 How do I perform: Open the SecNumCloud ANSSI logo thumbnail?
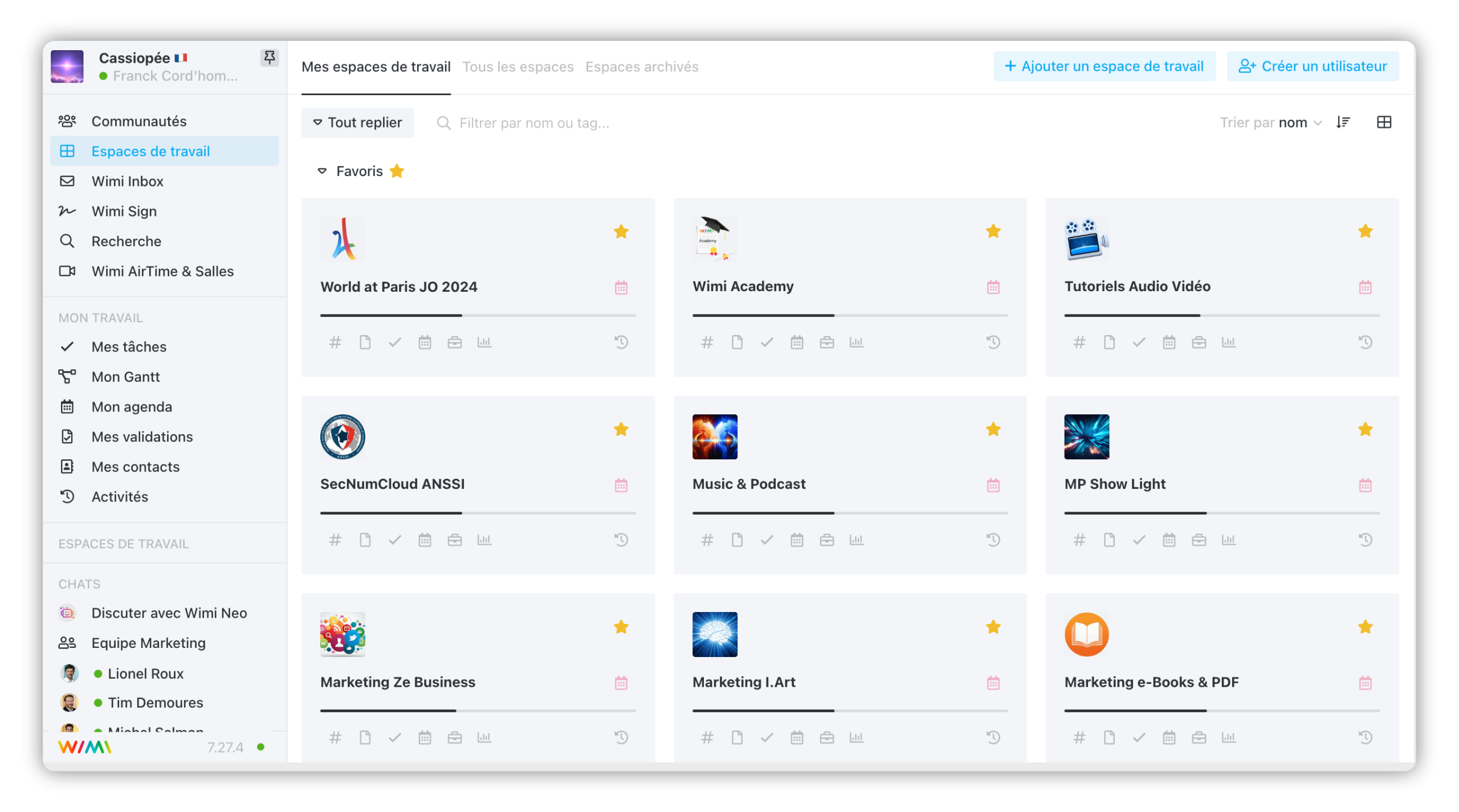pyautogui.click(x=343, y=436)
